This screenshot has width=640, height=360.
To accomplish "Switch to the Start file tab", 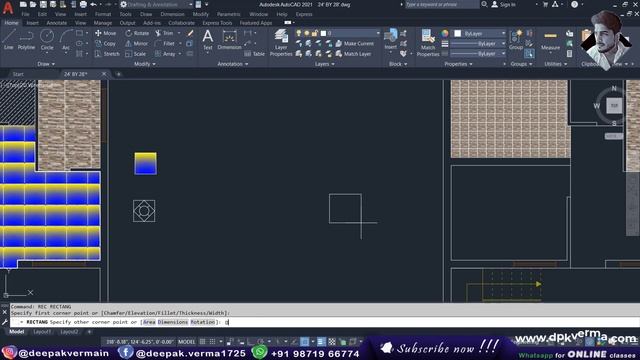I will [x=18, y=74].
